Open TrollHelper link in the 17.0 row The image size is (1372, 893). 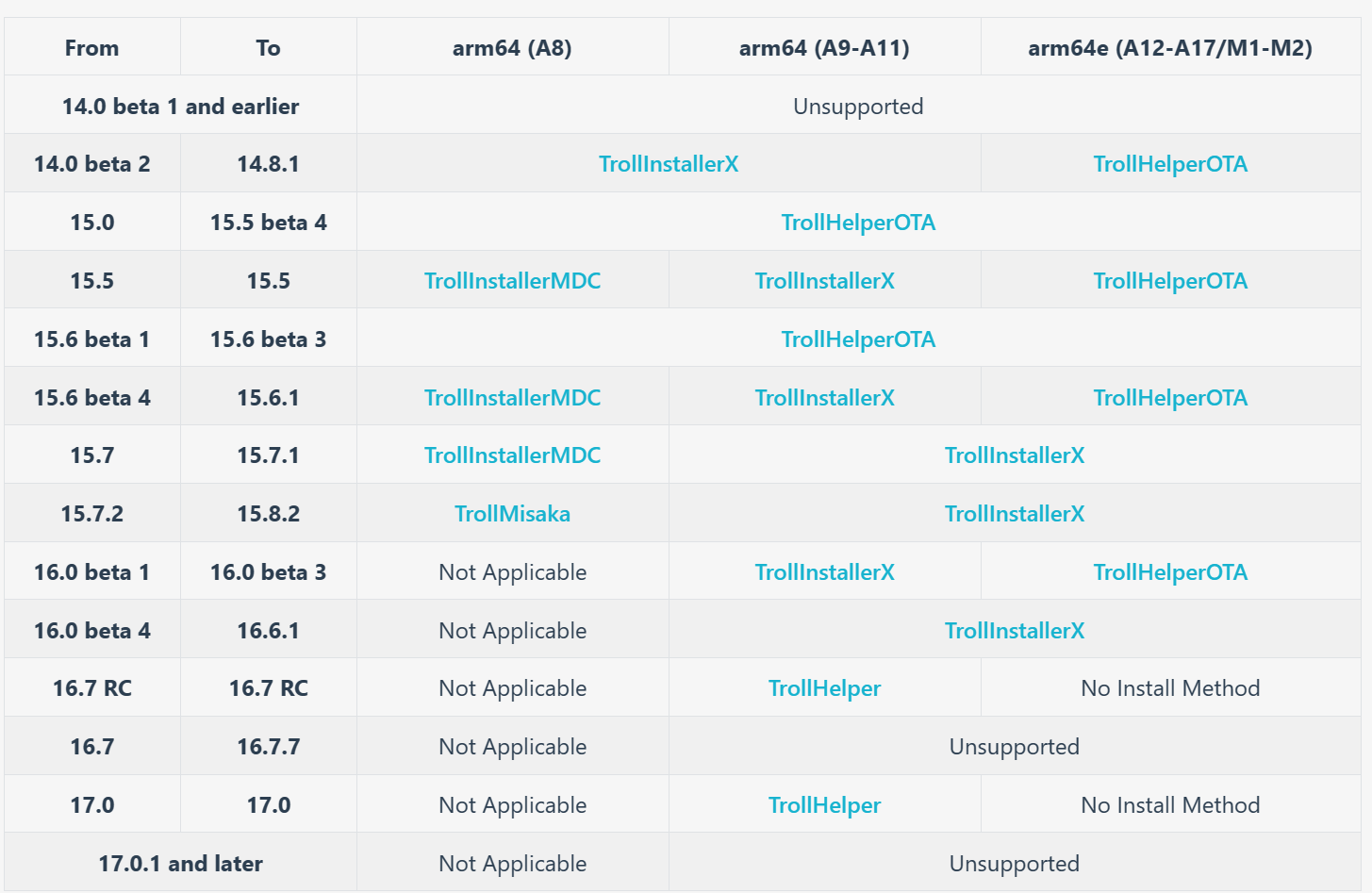click(x=824, y=805)
